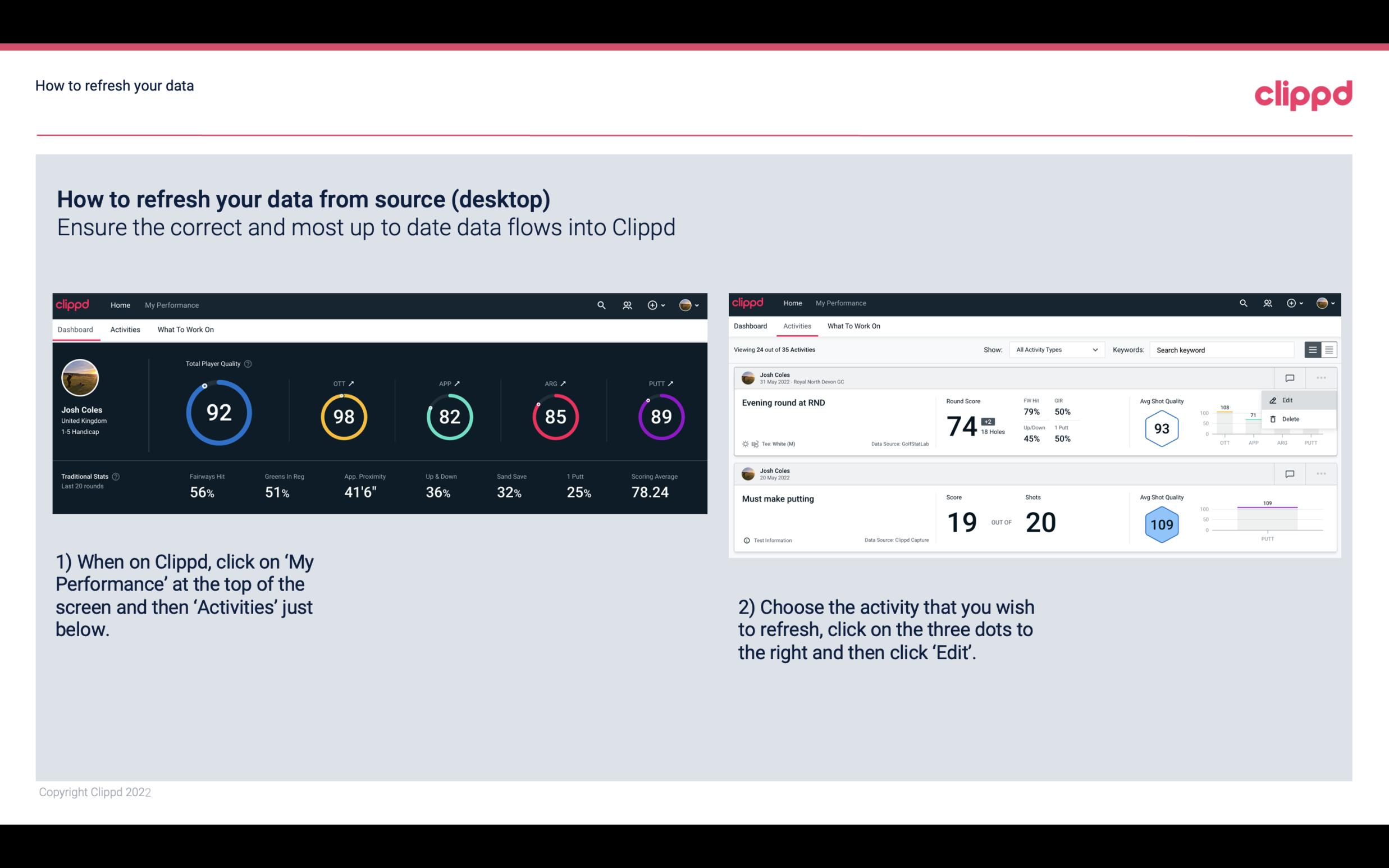Select the Activities tab under My Performance
Viewport: 1389px width, 868px height.
796,326
